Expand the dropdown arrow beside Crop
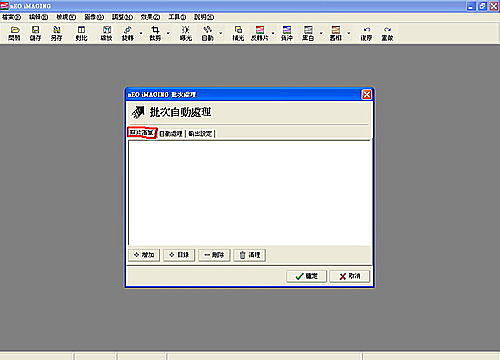This screenshot has height=360, width=500. click(x=168, y=33)
